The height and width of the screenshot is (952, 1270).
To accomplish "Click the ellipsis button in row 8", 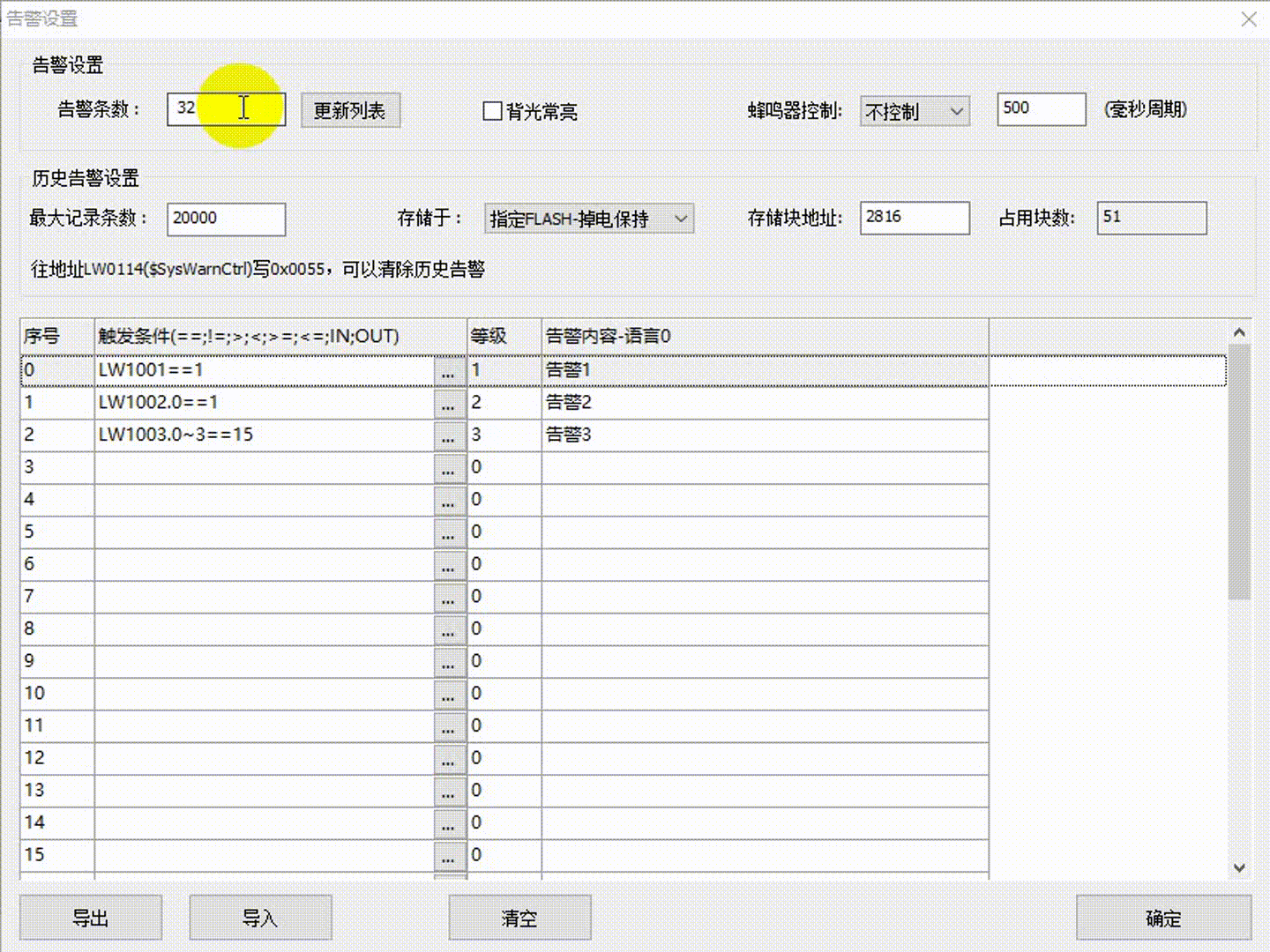I will click(449, 630).
